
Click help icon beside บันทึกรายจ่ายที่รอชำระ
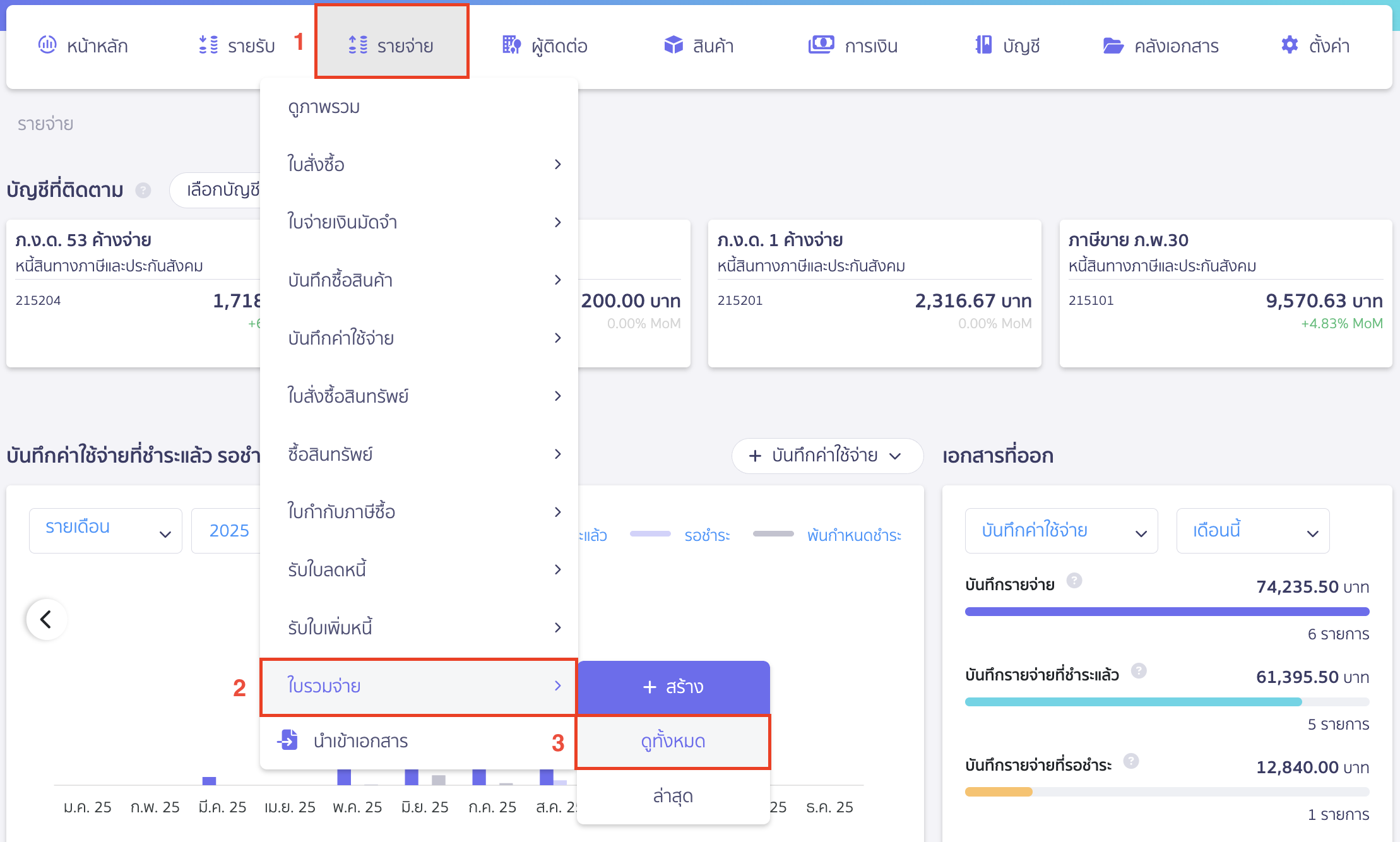pyautogui.click(x=1131, y=761)
